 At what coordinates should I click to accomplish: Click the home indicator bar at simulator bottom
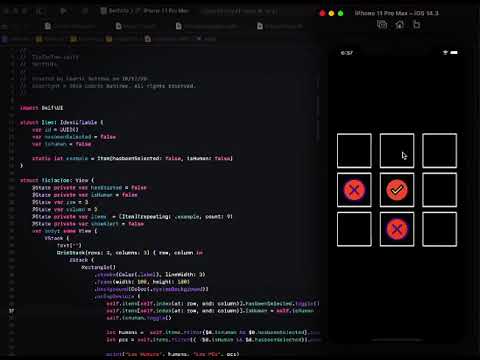pos(397,340)
